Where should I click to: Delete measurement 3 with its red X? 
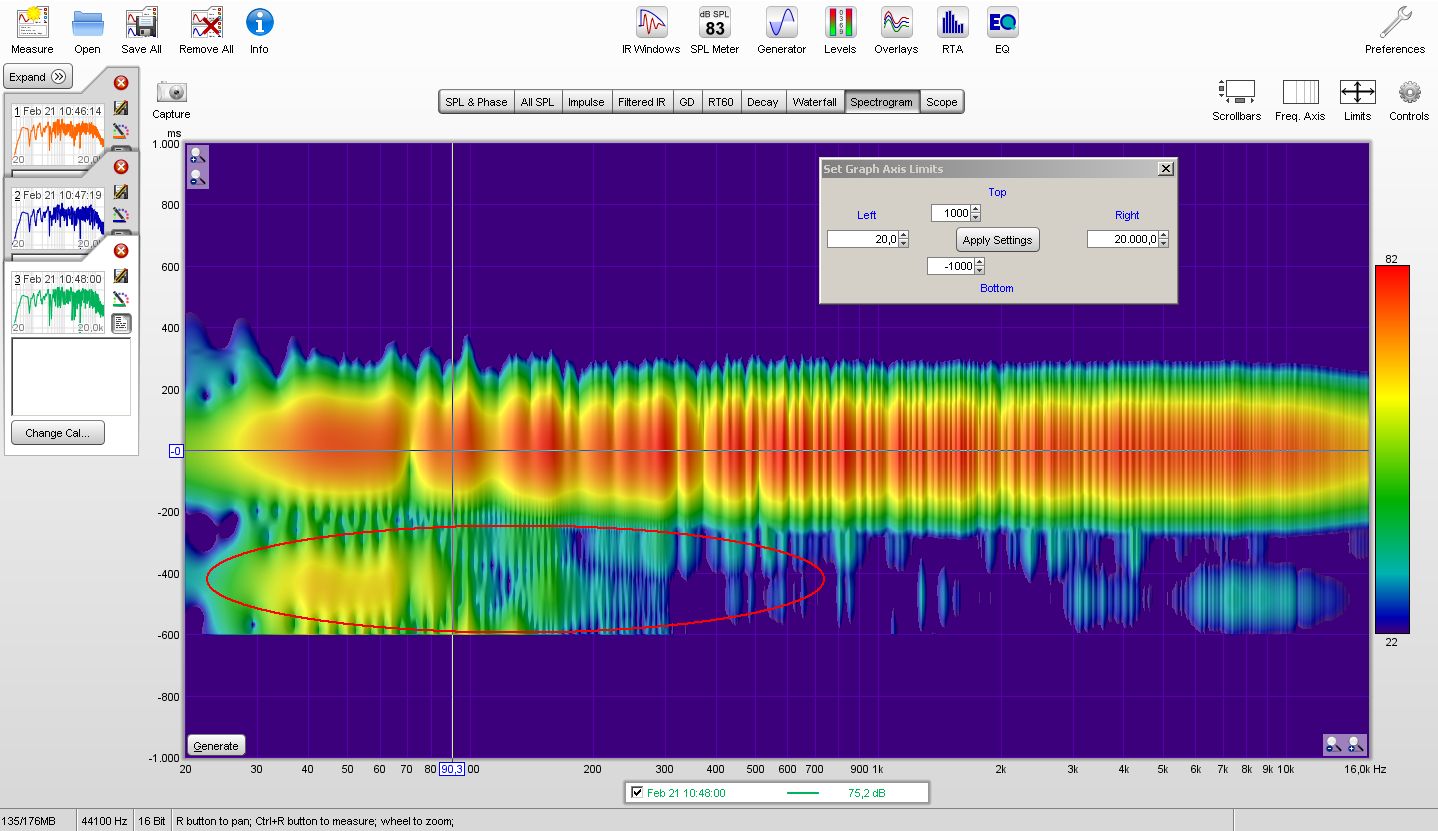pyautogui.click(x=121, y=251)
